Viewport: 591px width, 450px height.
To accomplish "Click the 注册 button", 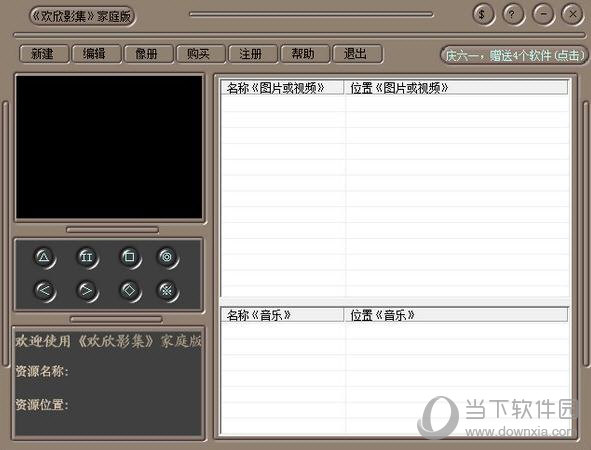I will pyautogui.click(x=253, y=54).
